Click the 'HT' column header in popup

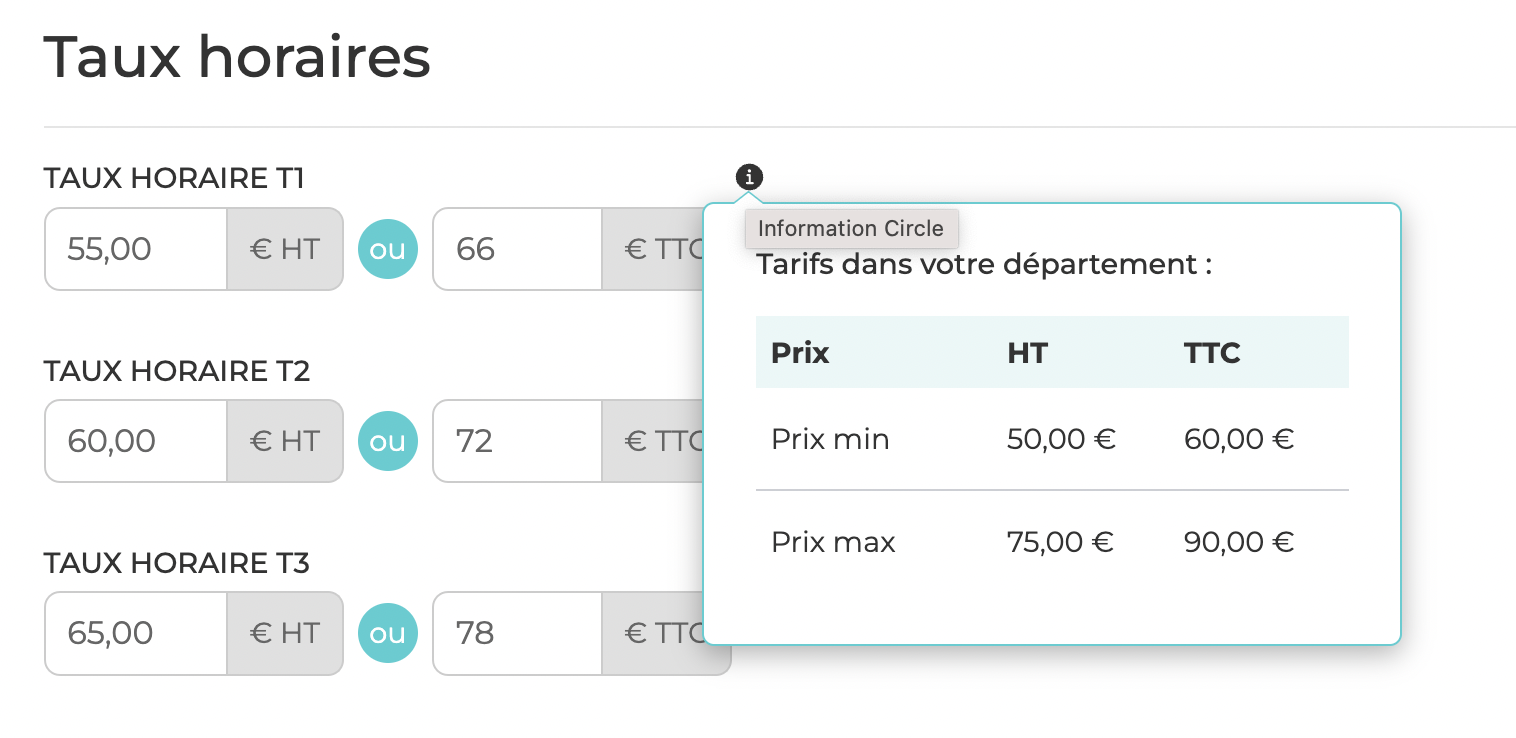pos(1027,352)
